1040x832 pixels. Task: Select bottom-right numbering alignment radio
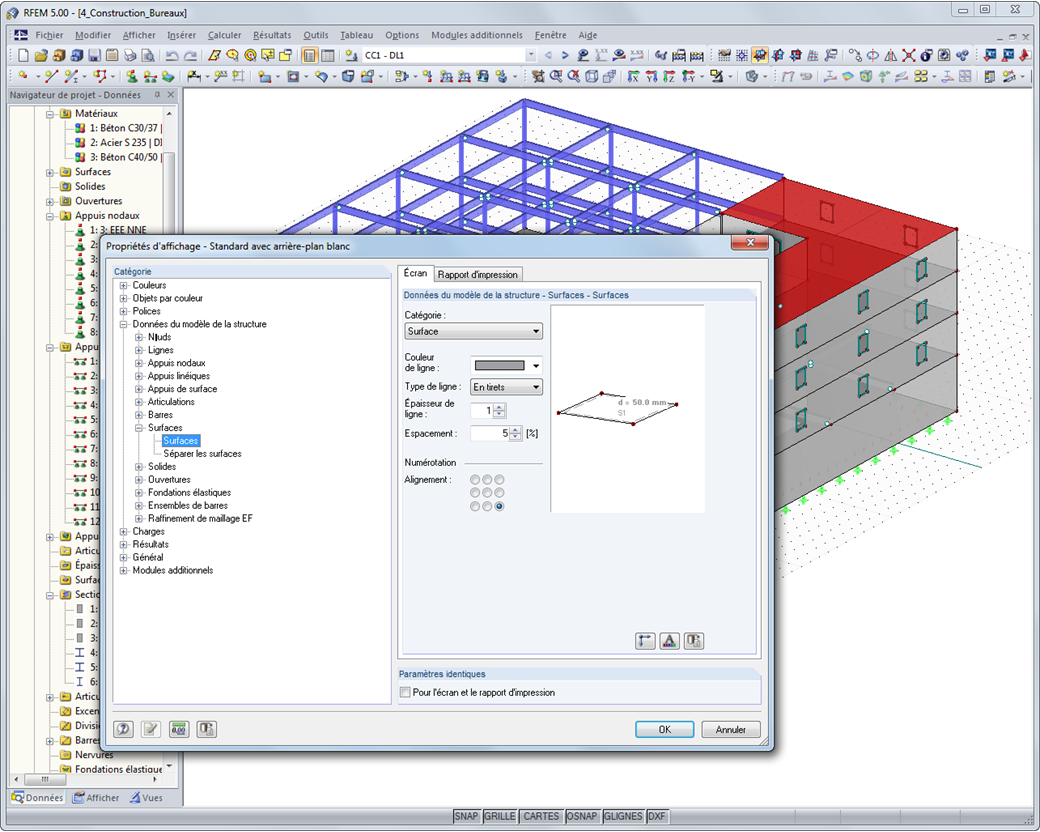[x=499, y=506]
